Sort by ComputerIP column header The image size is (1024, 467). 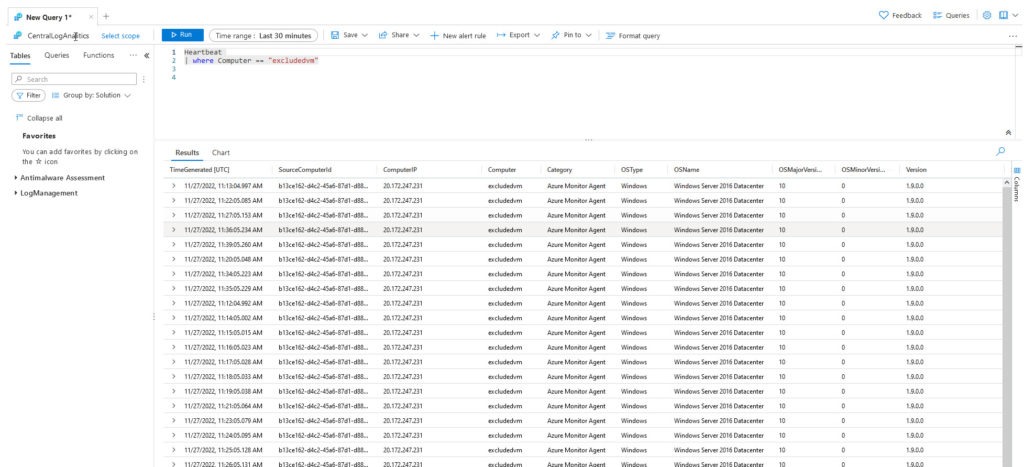point(400,170)
